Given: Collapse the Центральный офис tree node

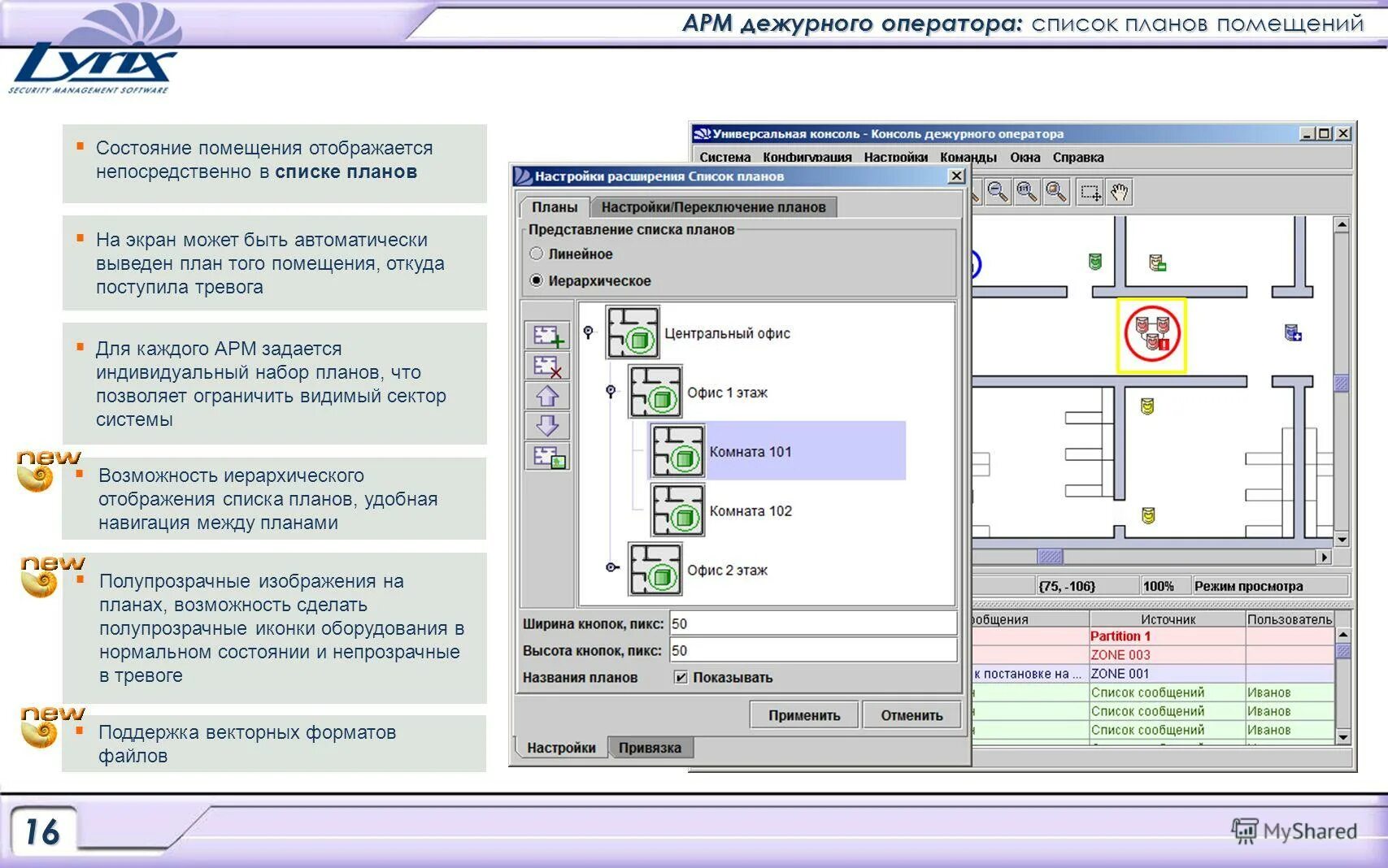Looking at the screenshot, I should coord(589,332).
